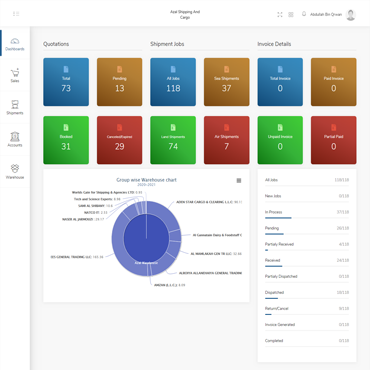
Task: Click the ADEN STAR CARGO & CLEARING label
Action: 209,202
